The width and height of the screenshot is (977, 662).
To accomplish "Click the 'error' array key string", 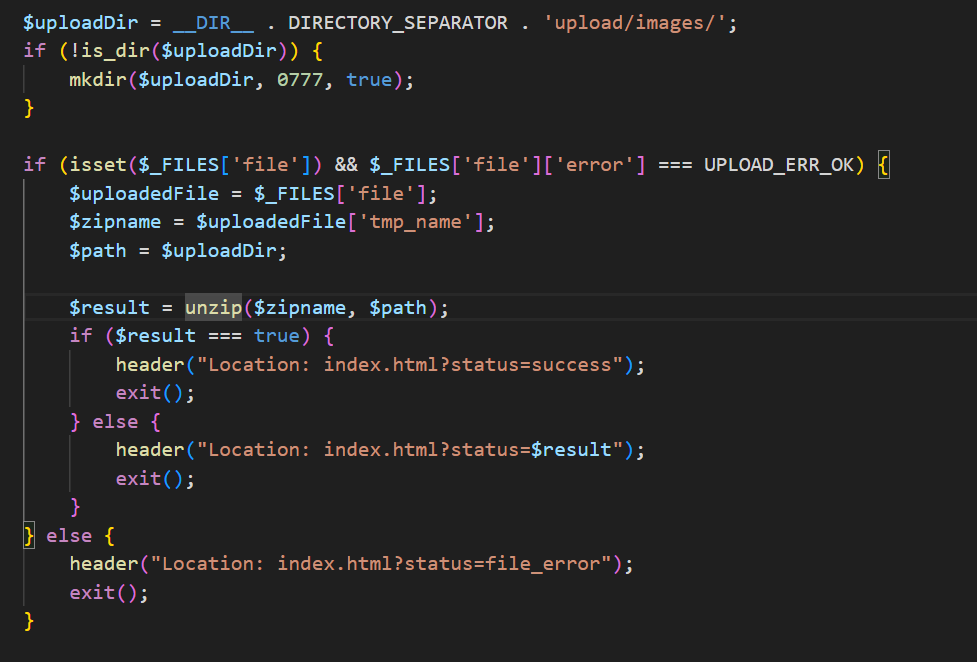I will [594, 165].
